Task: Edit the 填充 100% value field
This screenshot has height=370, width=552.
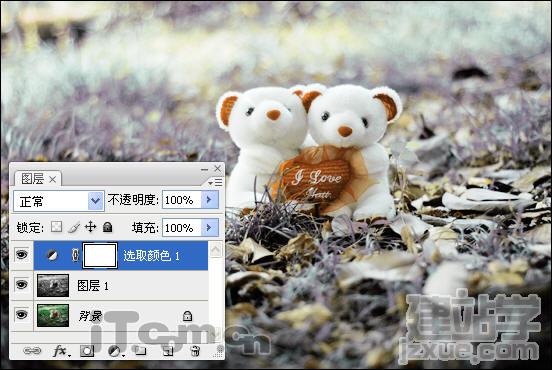Action: tap(182, 227)
